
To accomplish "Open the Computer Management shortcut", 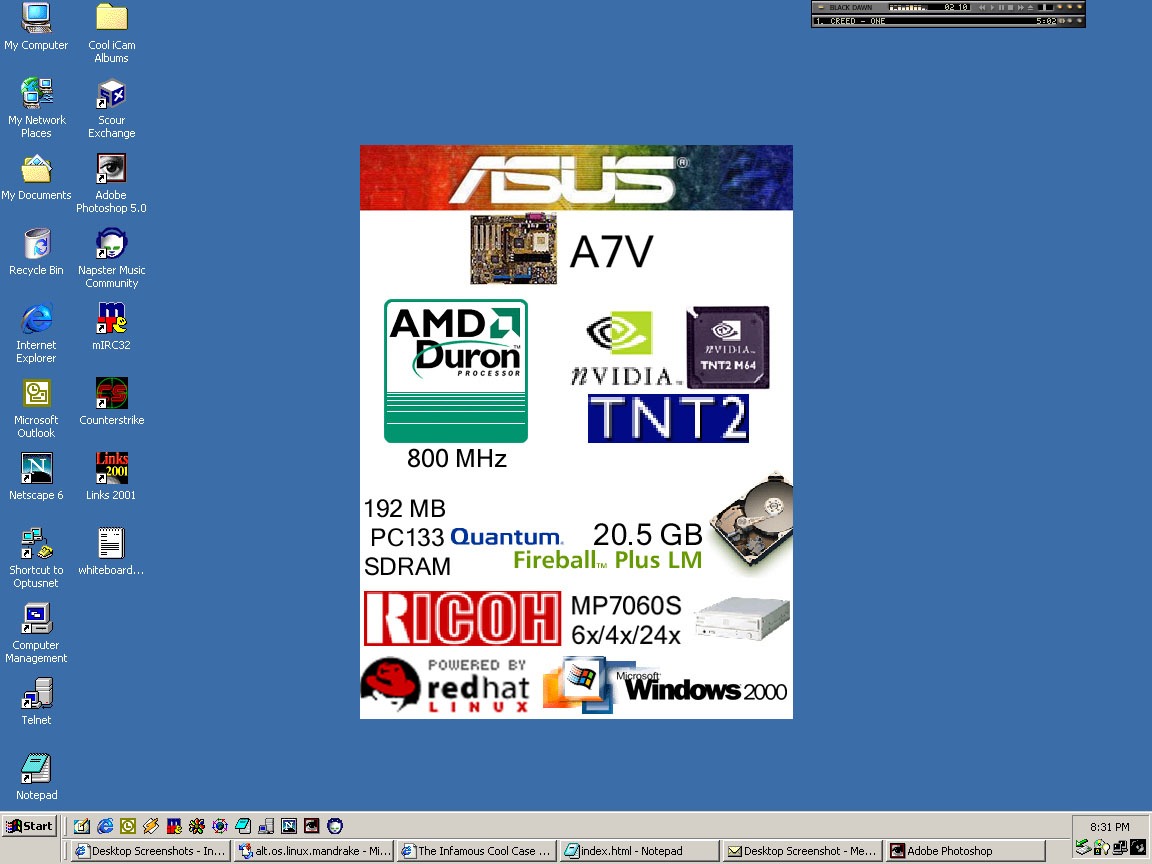I will [x=36, y=619].
